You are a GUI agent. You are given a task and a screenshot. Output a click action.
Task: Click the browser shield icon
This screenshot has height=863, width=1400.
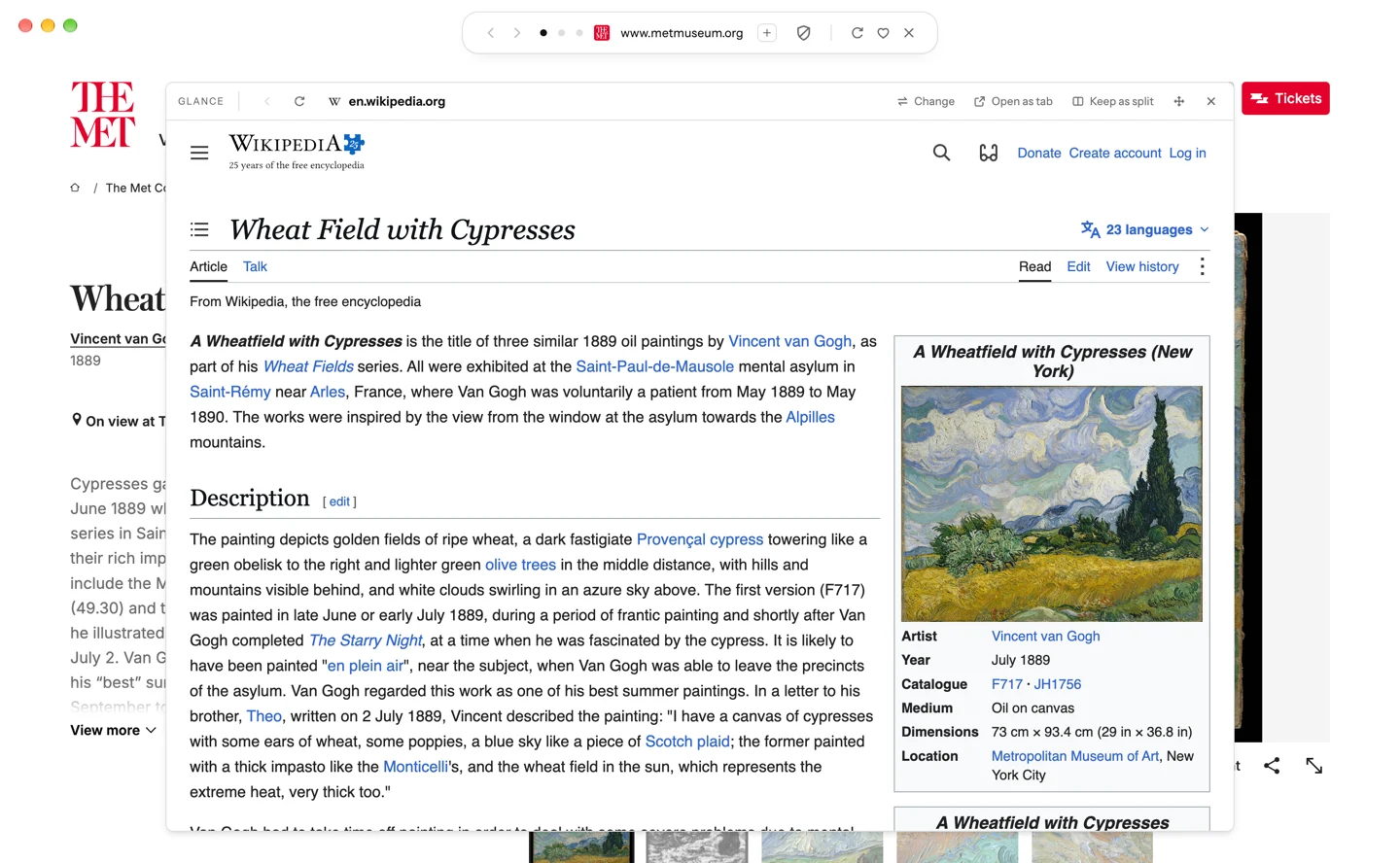click(x=804, y=33)
